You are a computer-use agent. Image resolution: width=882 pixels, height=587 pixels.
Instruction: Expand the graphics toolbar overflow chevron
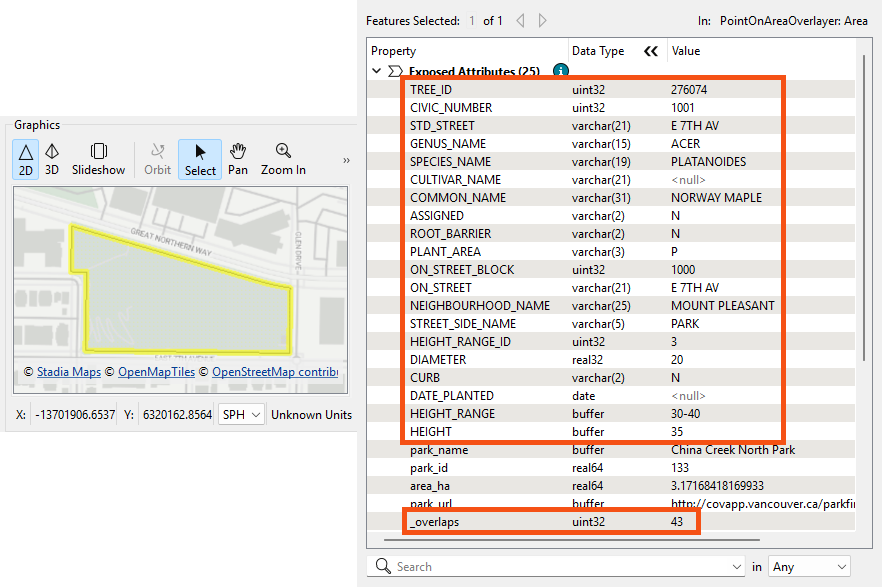pyautogui.click(x=346, y=160)
